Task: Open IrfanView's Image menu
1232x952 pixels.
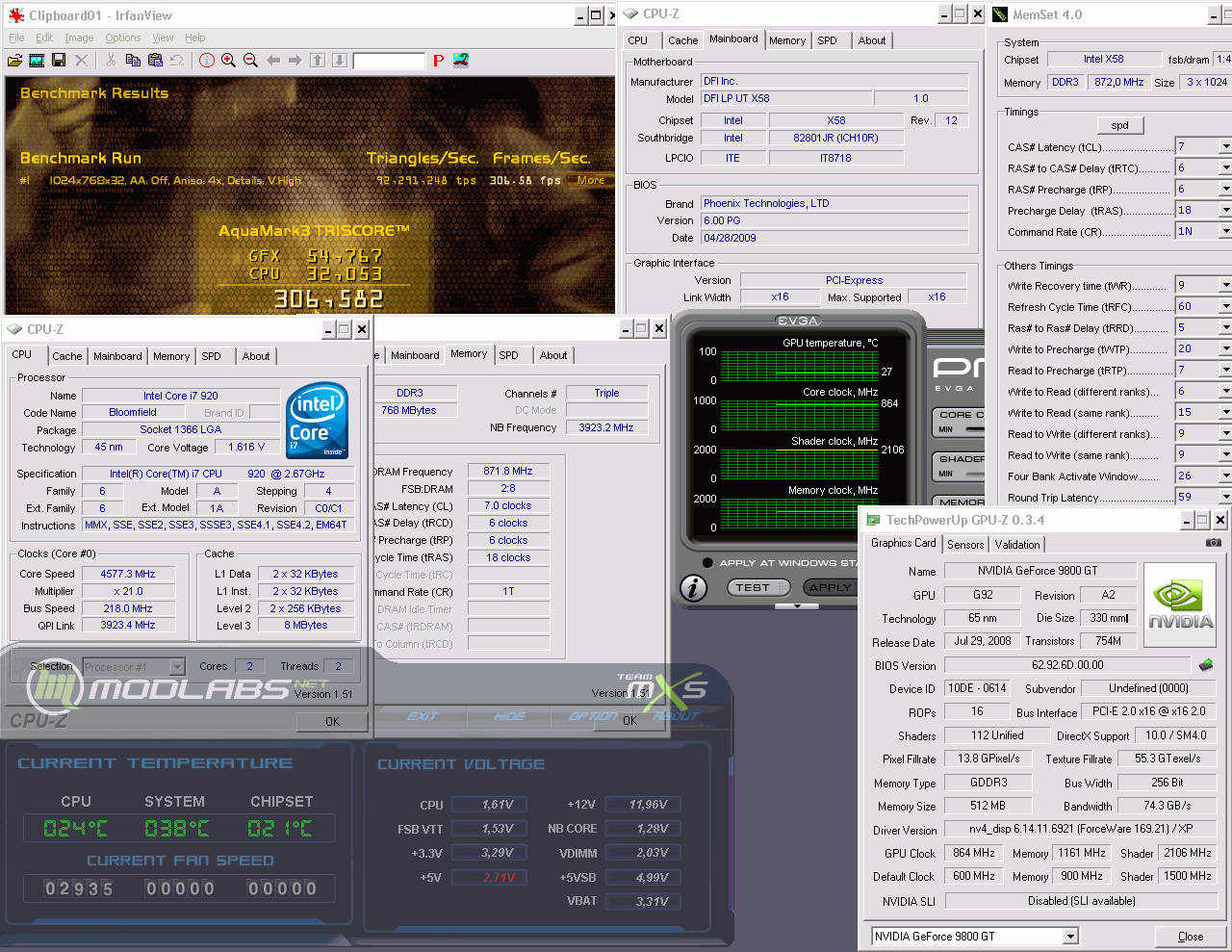Action: click(79, 38)
